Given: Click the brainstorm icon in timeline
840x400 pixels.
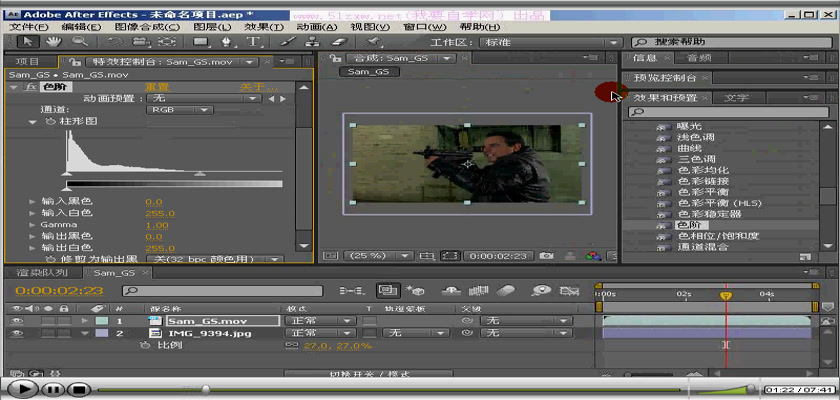Looking at the screenshot, I should [x=539, y=291].
